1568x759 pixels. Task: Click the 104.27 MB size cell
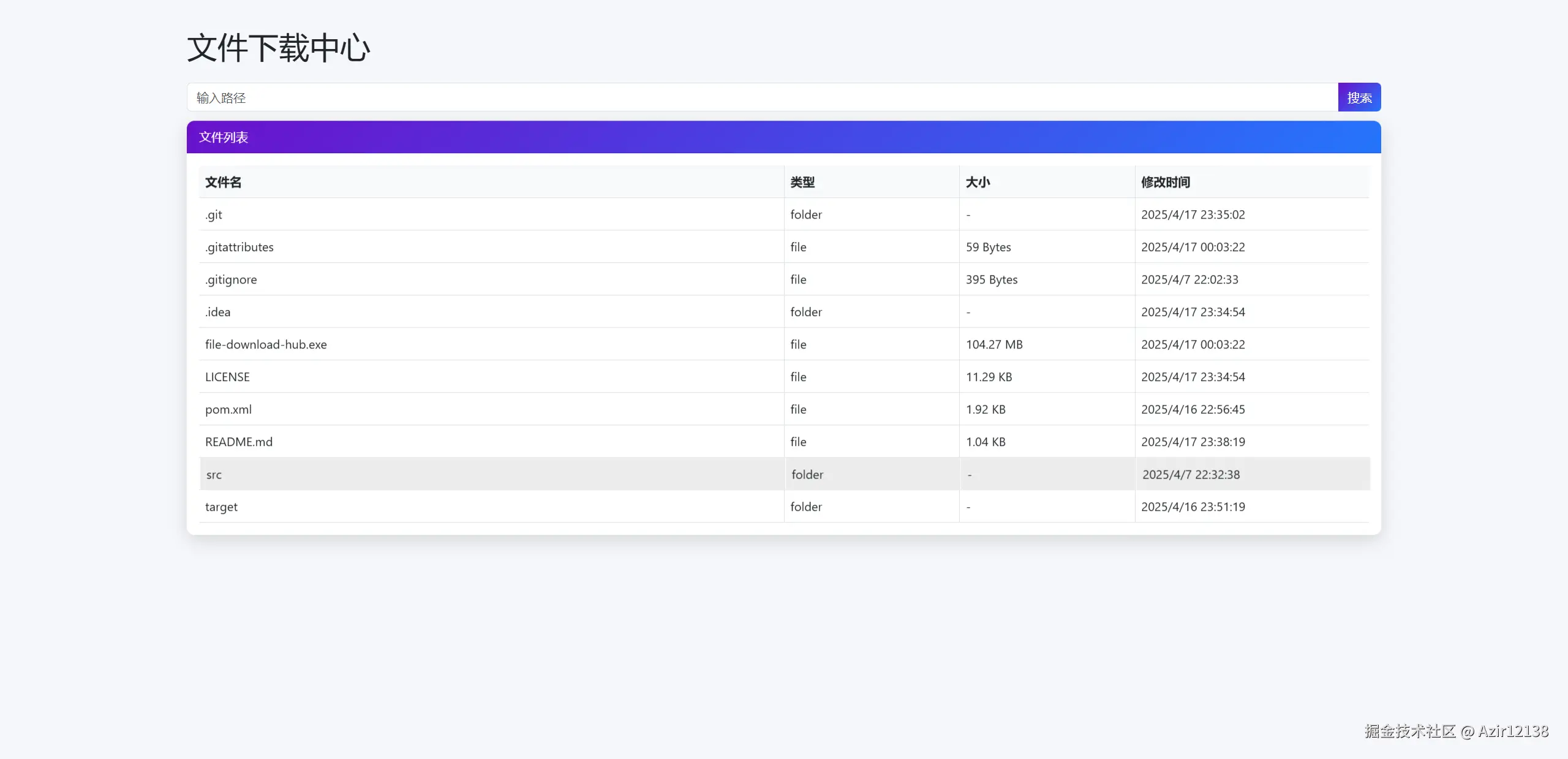pyautogui.click(x=994, y=344)
